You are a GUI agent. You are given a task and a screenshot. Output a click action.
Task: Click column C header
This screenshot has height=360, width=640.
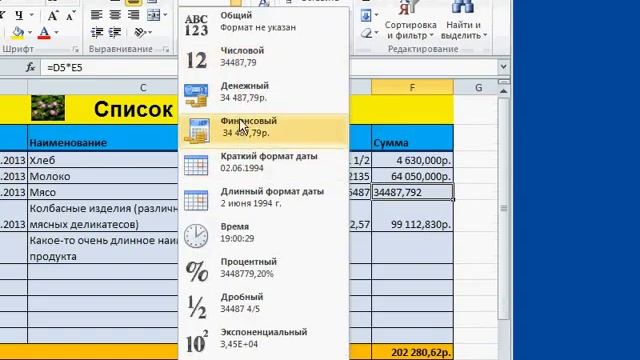(143, 87)
